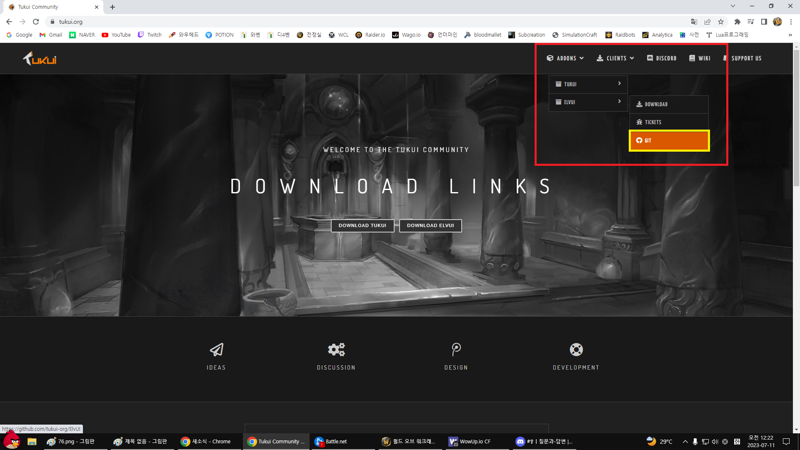Open the POTION bookmark
The image size is (800, 450).
click(219, 35)
